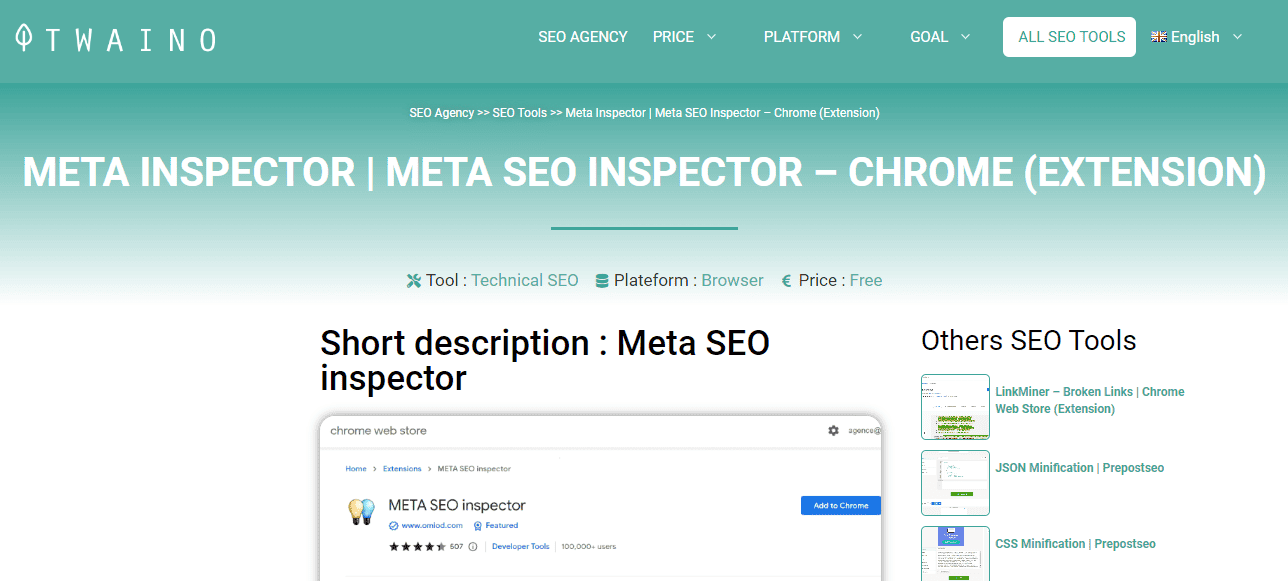
Task: Click the rating info circle icon
Action: 473,547
